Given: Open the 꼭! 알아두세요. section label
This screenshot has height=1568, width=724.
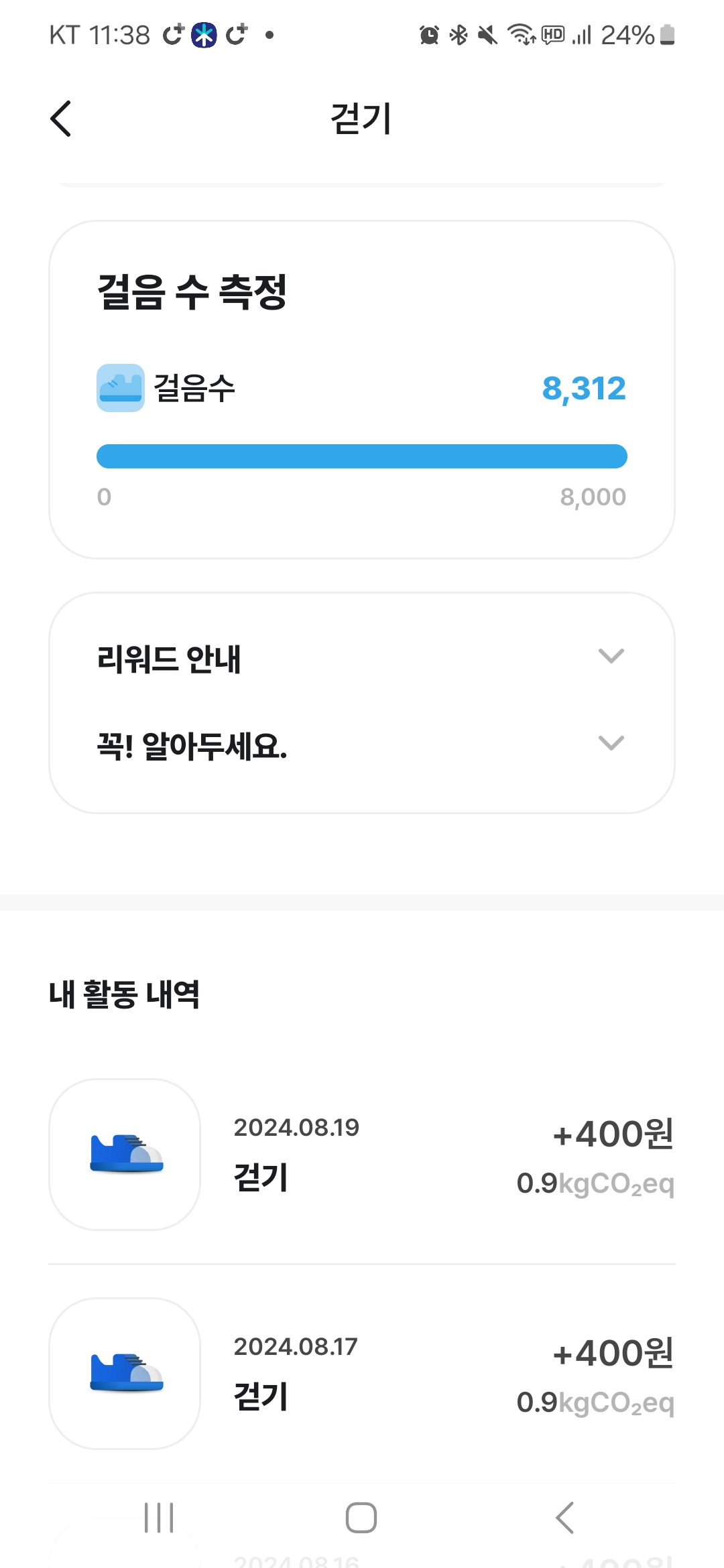Looking at the screenshot, I should [x=192, y=746].
